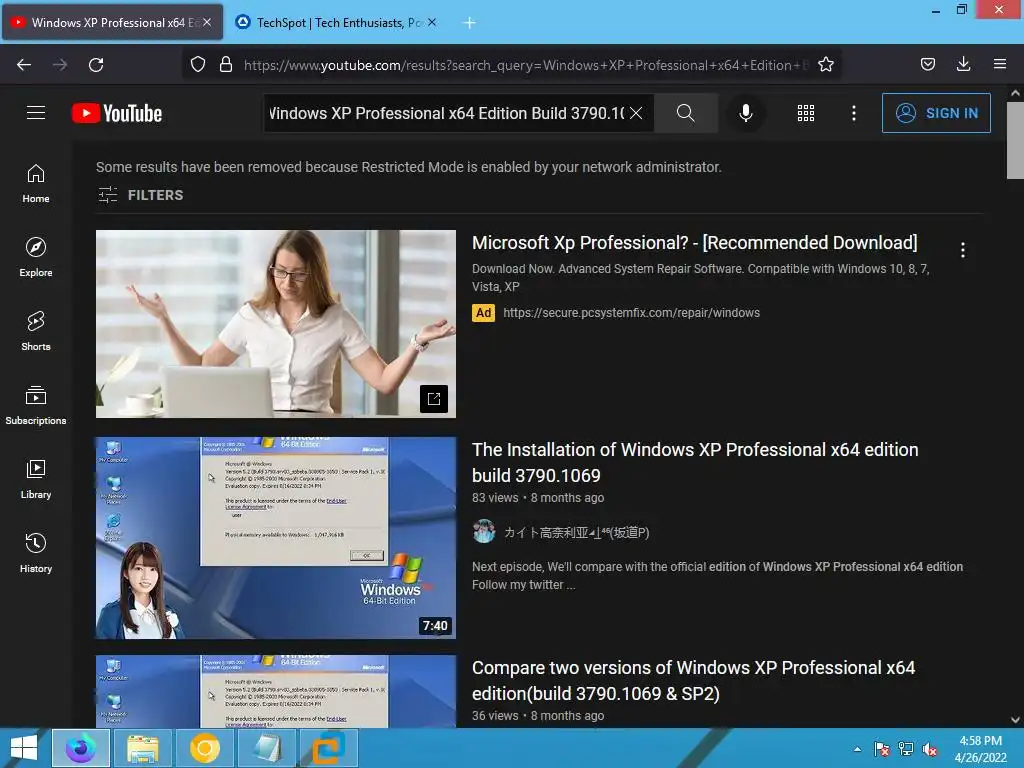
Task: Play the 7:40 video thumbnail
Action: coord(276,537)
